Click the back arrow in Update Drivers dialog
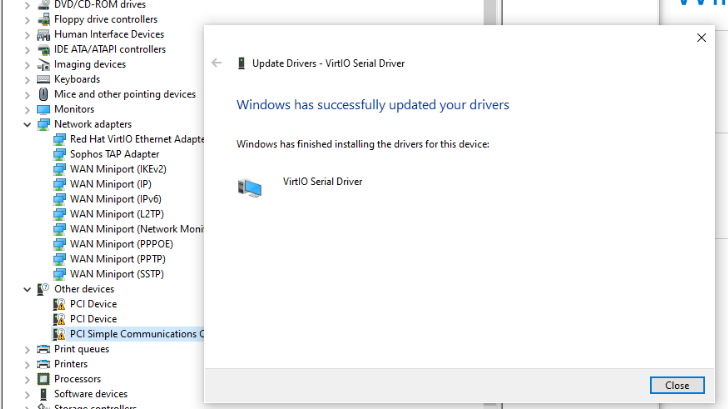The width and height of the screenshot is (728, 409). [x=217, y=63]
